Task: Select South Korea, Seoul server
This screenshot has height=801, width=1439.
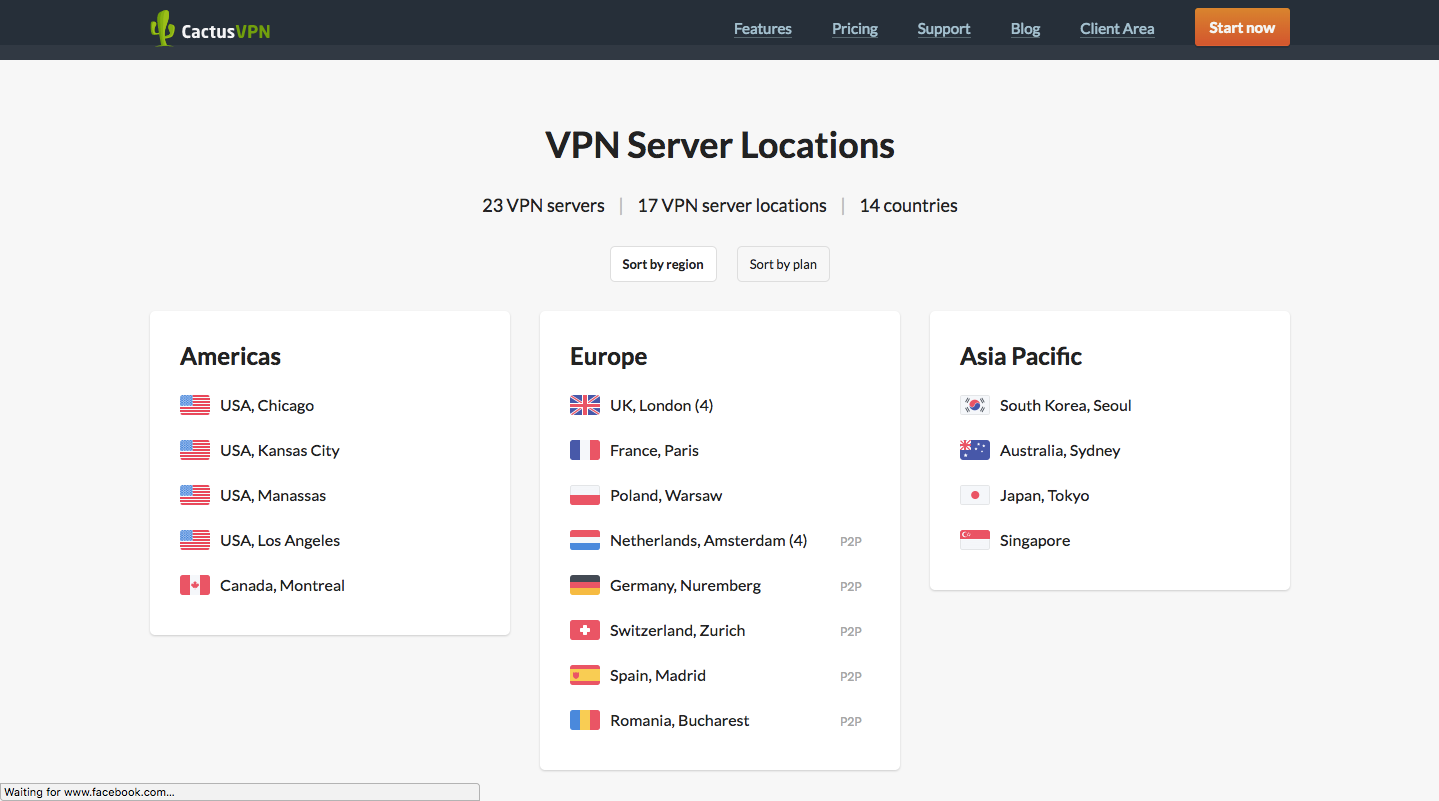Action: click(x=1066, y=405)
